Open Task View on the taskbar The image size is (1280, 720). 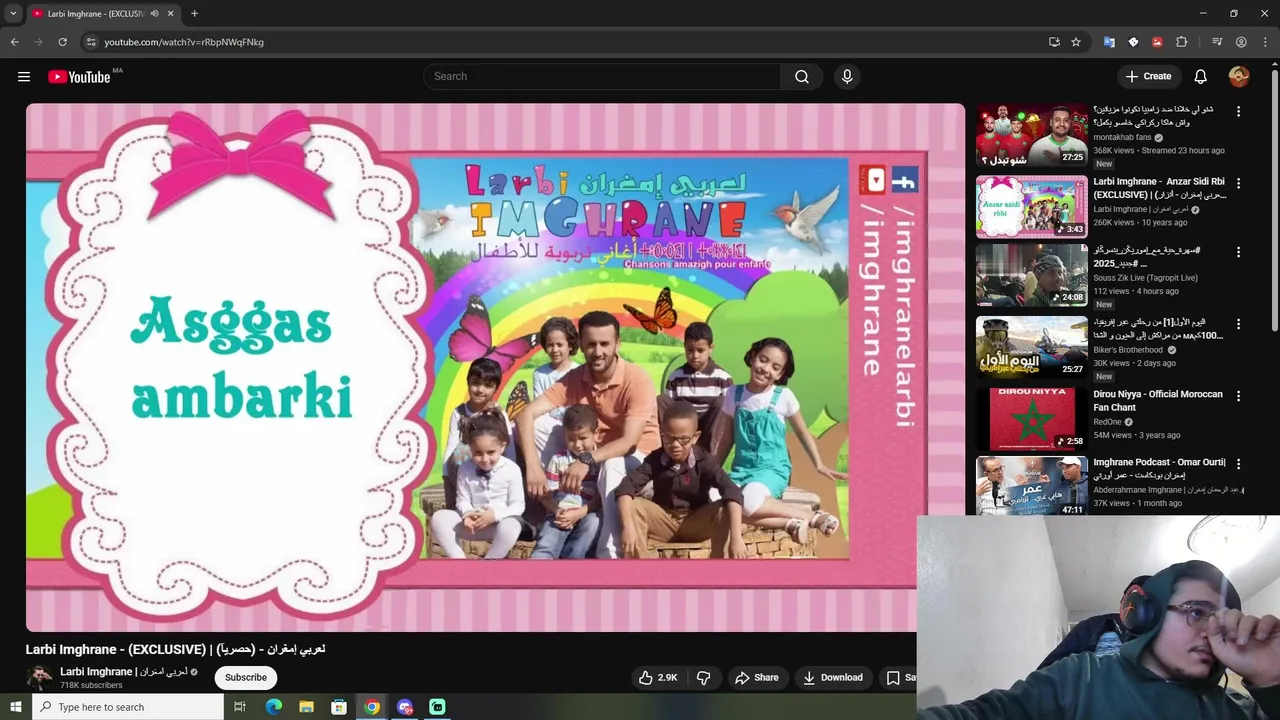pos(240,707)
